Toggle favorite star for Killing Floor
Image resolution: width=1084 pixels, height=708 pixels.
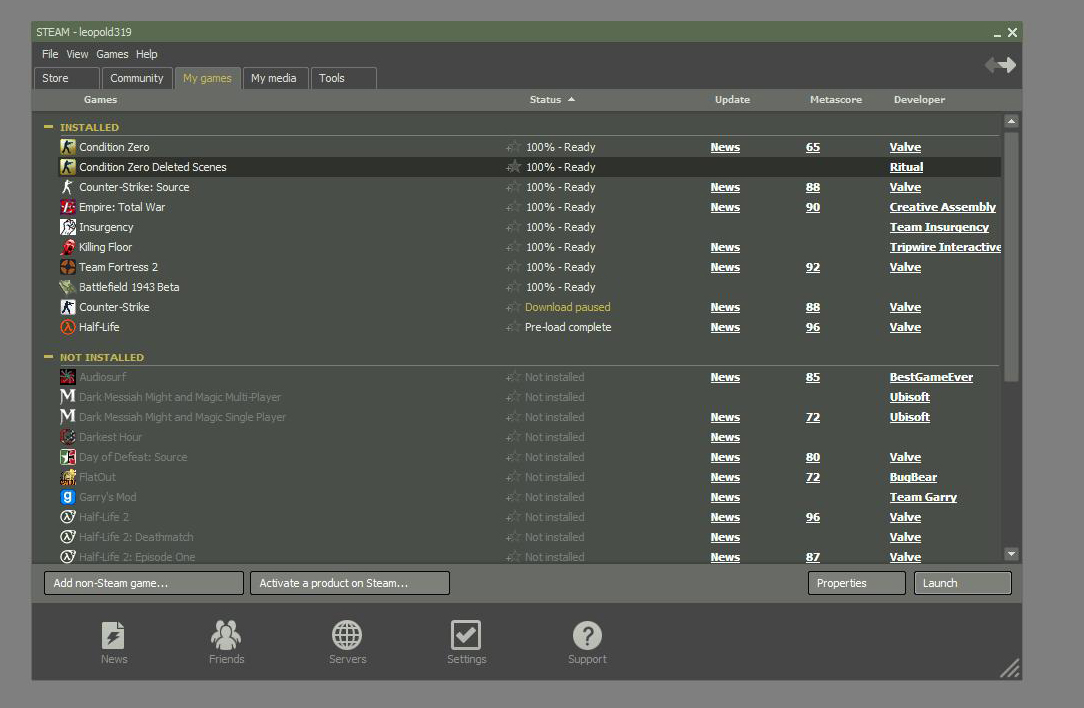tap(513, 248)
